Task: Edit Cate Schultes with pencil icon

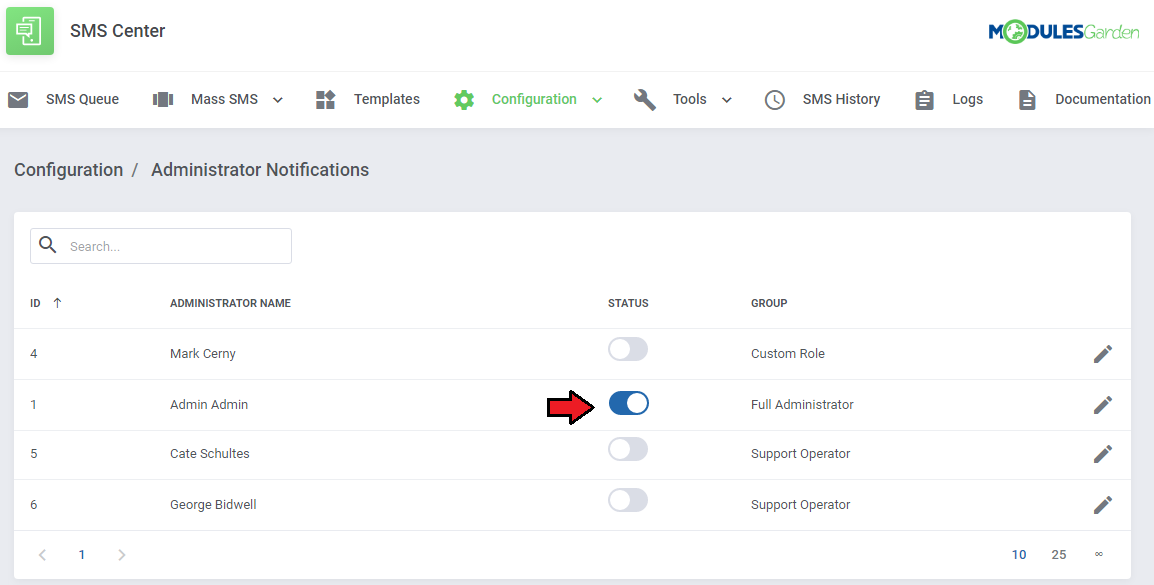Action: point(1102,454)
